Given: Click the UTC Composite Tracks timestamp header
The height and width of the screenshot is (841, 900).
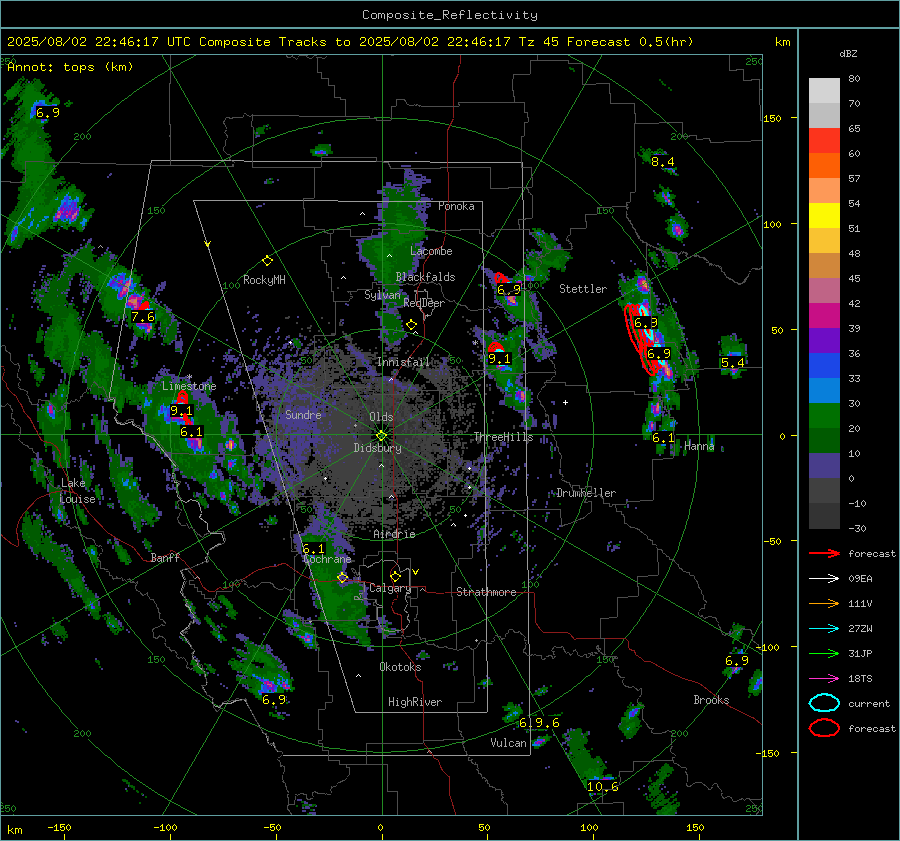Looking at the screenshot, I should point(350,42).
